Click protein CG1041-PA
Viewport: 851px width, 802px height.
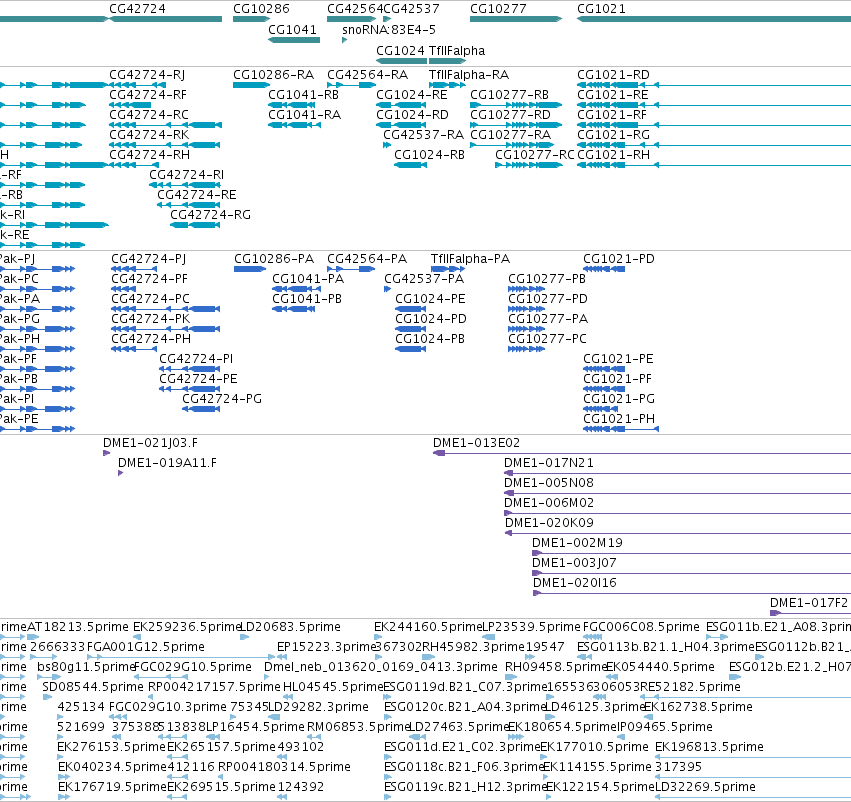point(308,279)
